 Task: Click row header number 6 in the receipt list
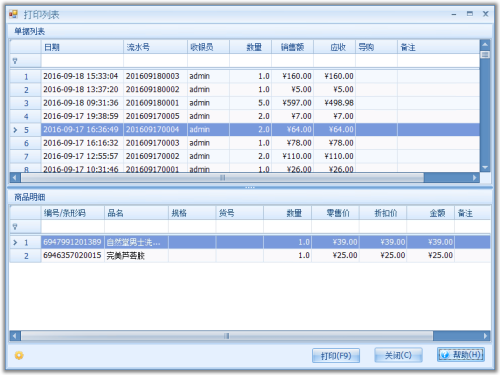coord(26,143)
